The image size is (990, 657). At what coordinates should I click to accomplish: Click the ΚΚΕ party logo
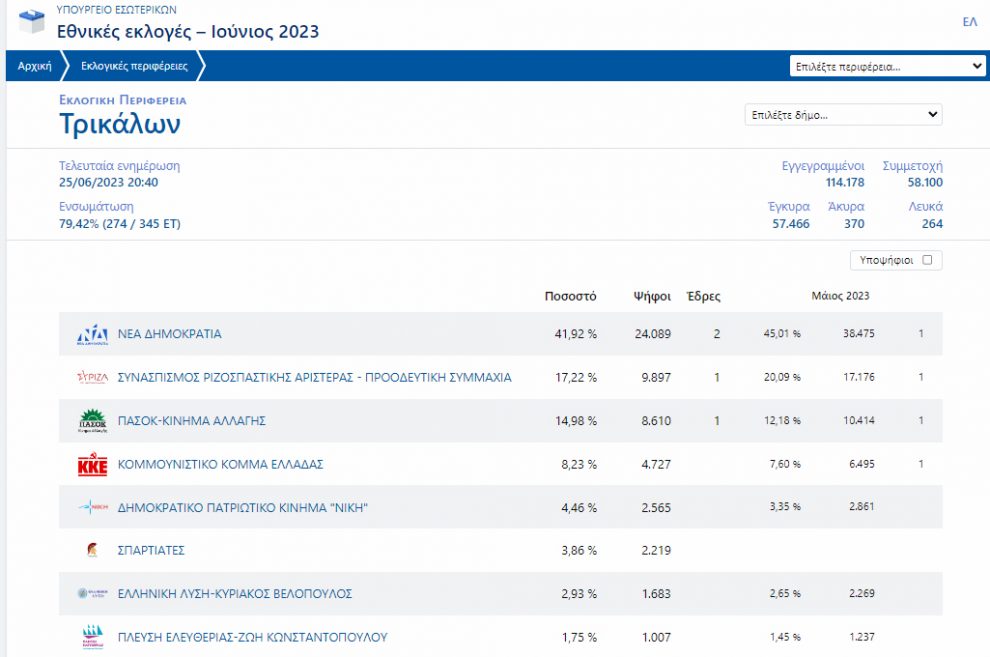[92, 465]
